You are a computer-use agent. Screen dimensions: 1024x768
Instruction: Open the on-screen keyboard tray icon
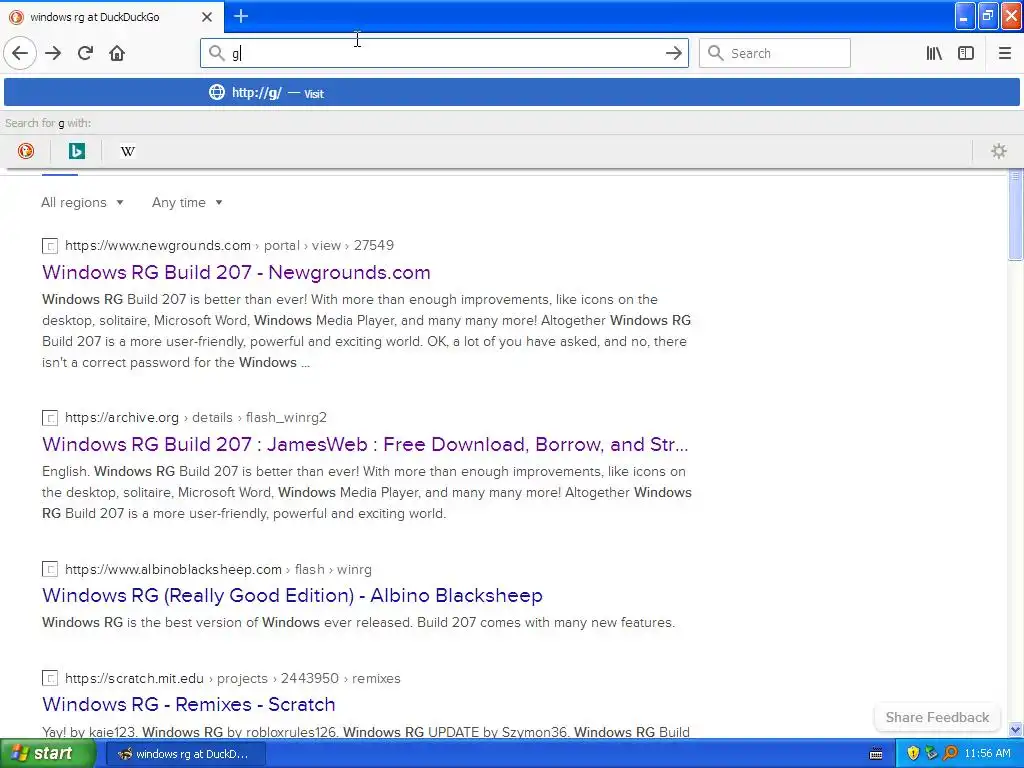coord(876,754)
